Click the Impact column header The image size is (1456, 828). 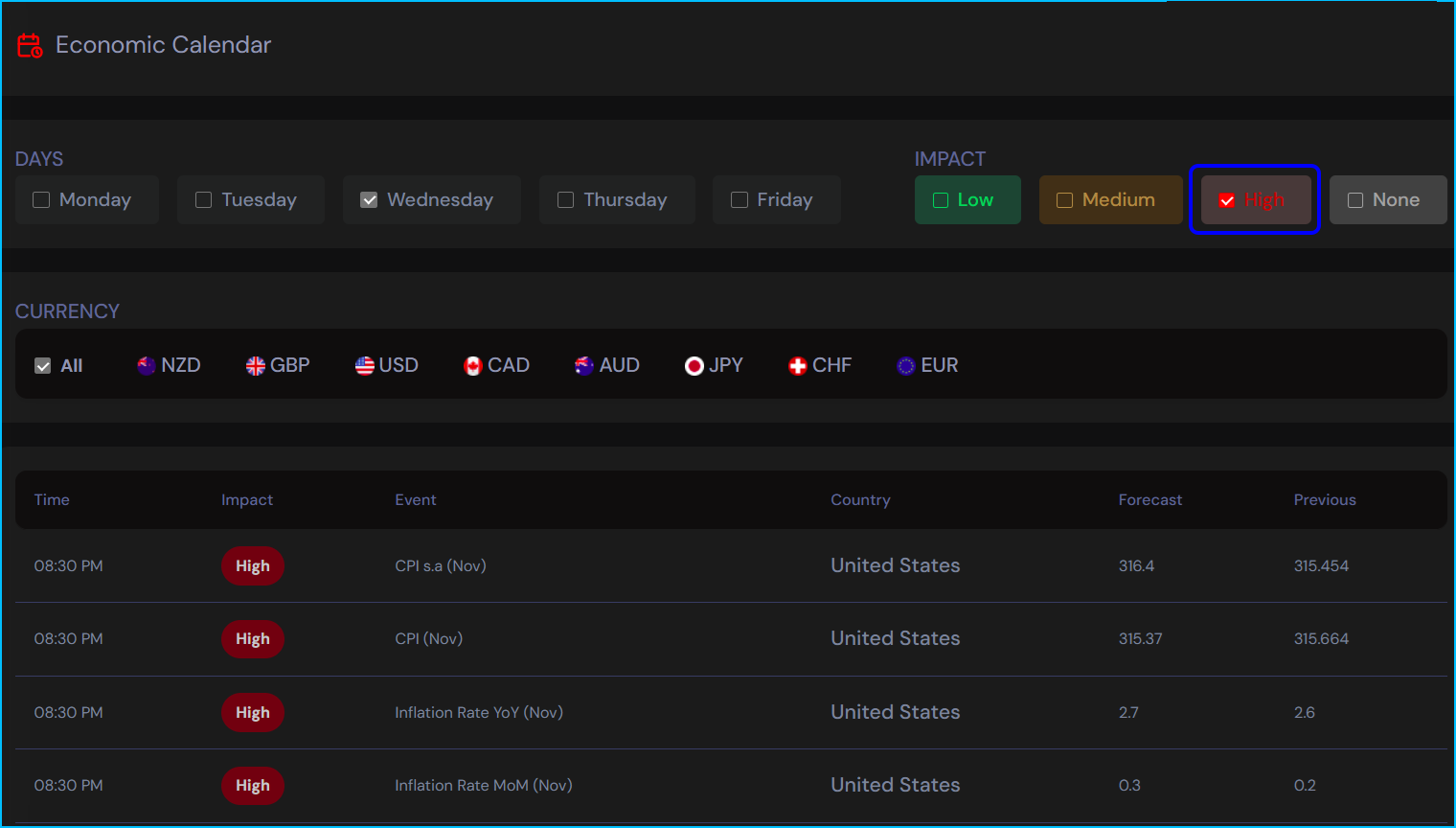click(247, 500)
